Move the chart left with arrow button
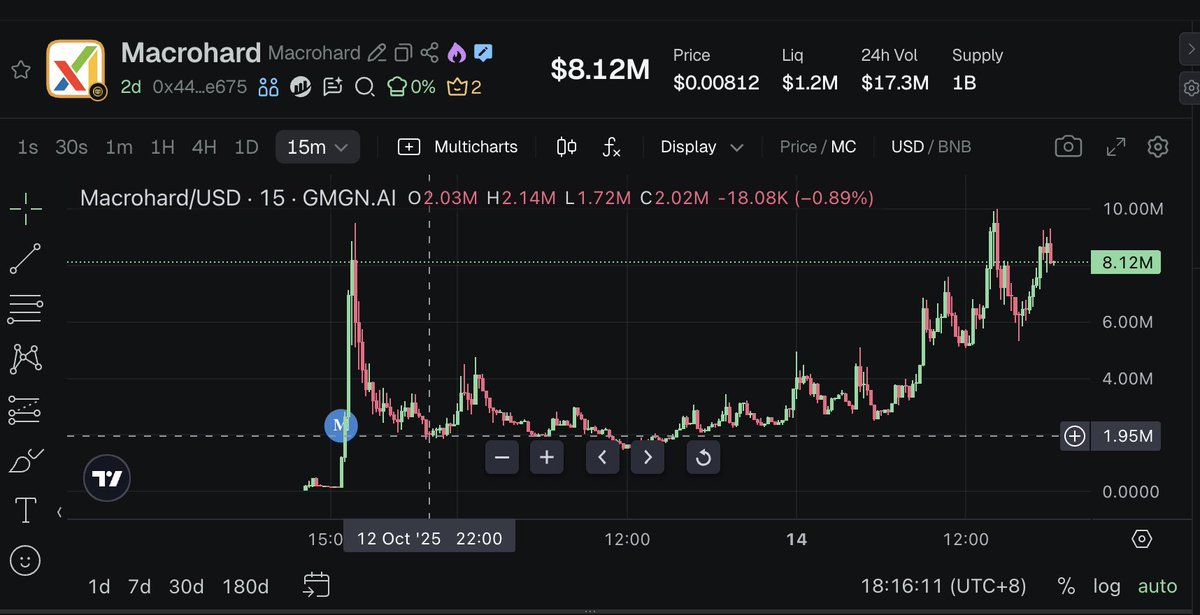This screenshot has width=1200, height=615. [x=602, y=458]
